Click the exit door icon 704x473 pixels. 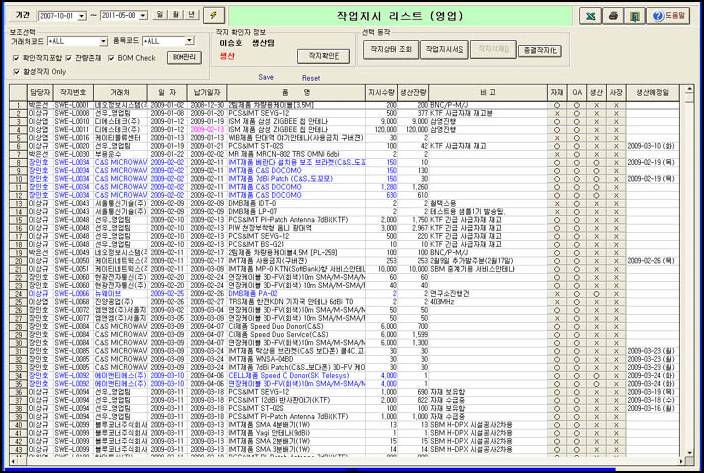635,16
